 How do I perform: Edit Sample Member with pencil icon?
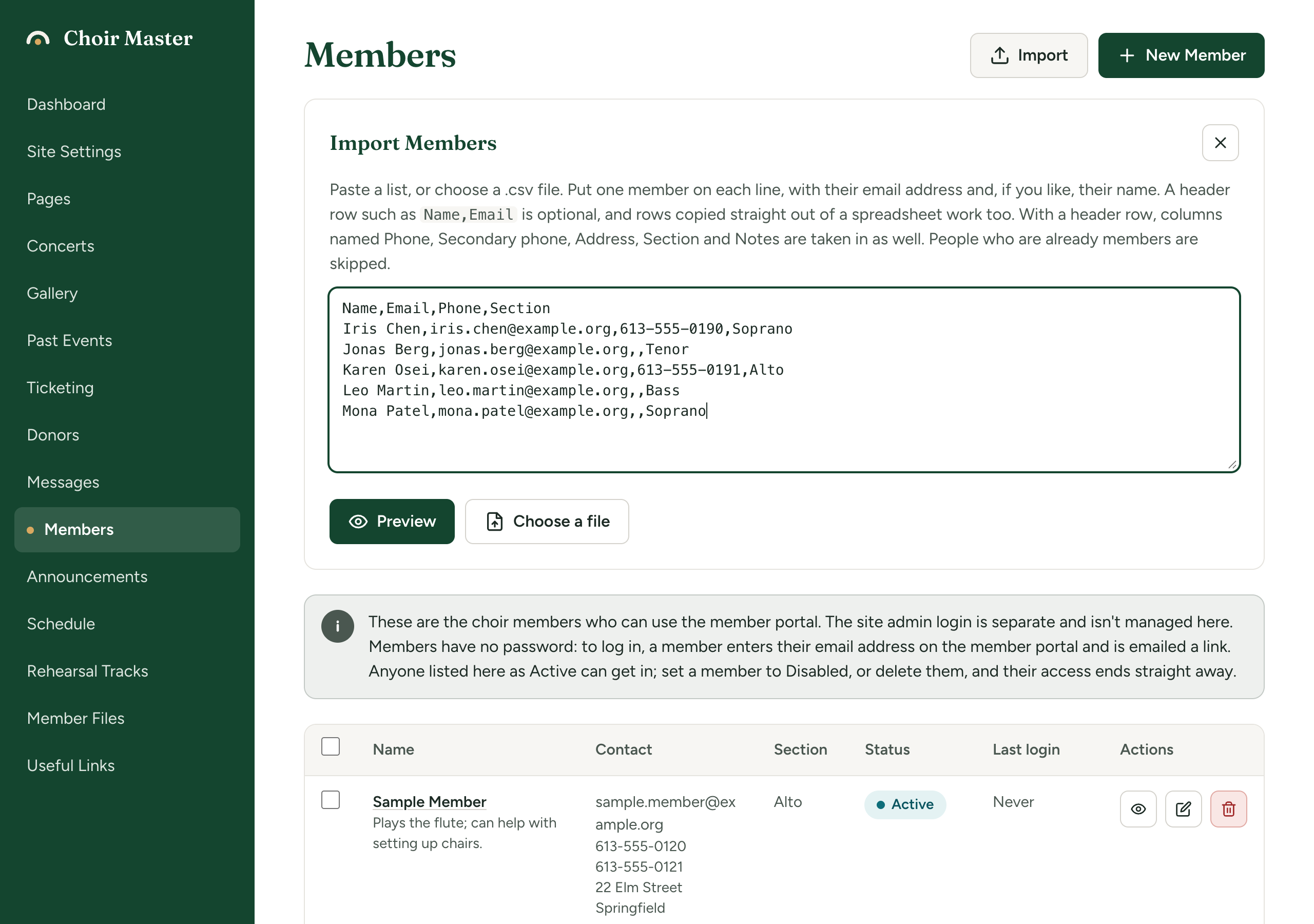coord(1183,808)
